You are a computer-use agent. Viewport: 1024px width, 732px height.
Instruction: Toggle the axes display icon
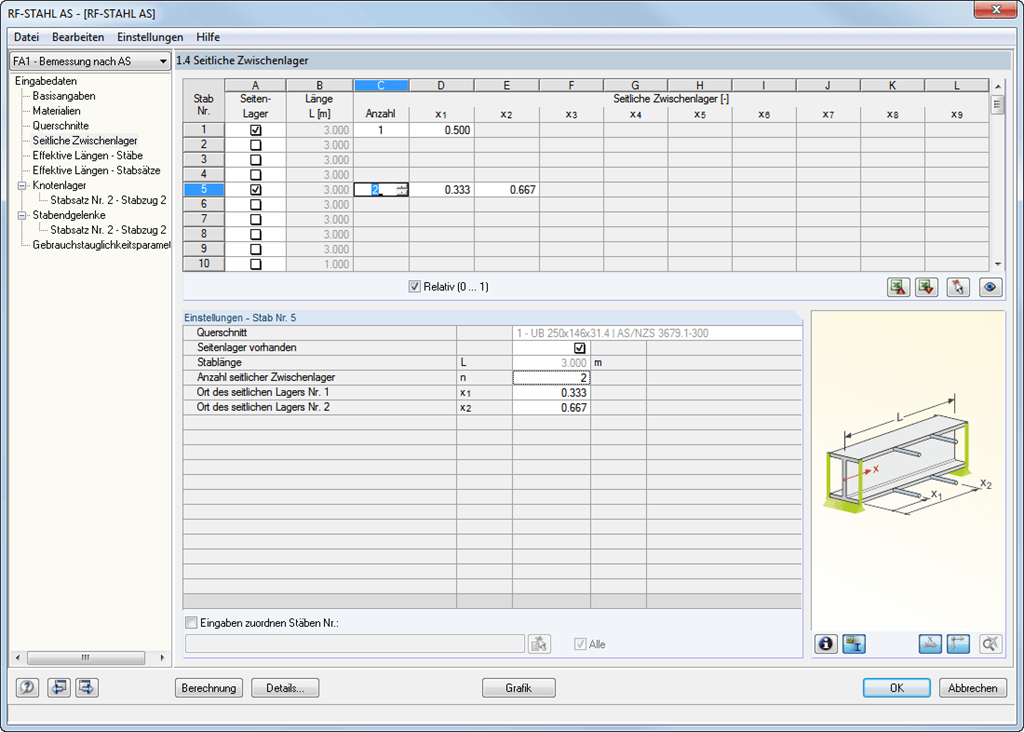coord(958,644)
